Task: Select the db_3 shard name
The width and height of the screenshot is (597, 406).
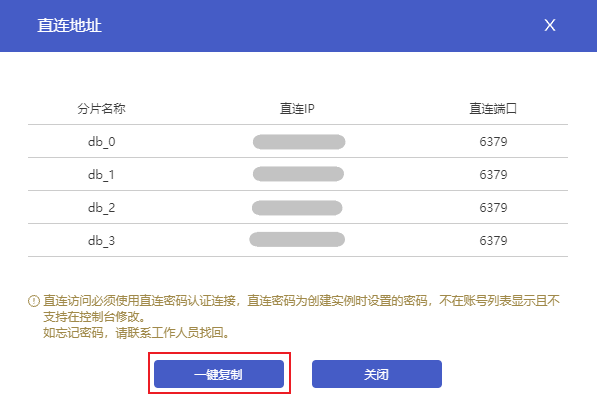Action: (102, 241)
